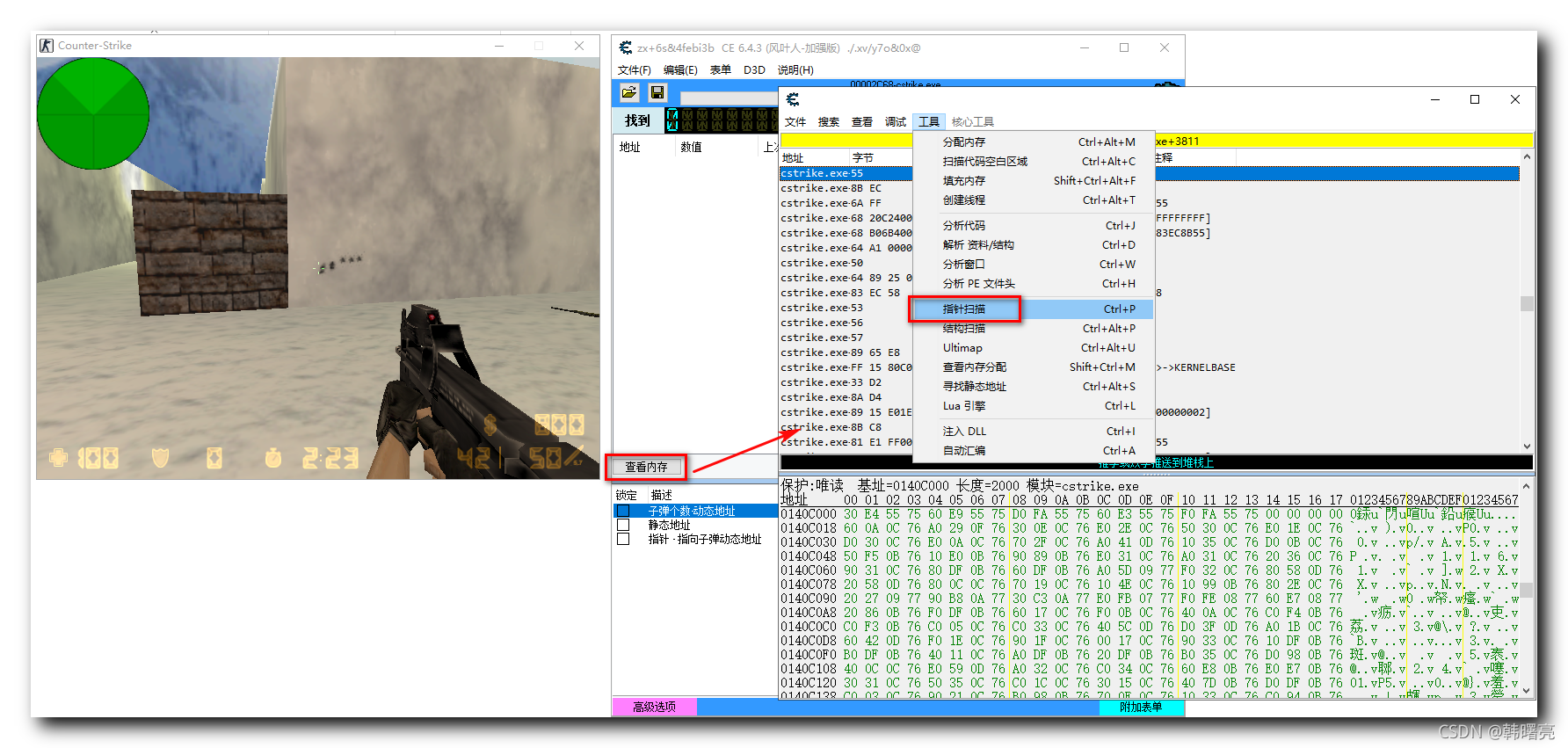Open the 搜索 menu in Memory Viewer
Image resolution: width=1568 pixels, height=748 pixels.
pos(829,122)
